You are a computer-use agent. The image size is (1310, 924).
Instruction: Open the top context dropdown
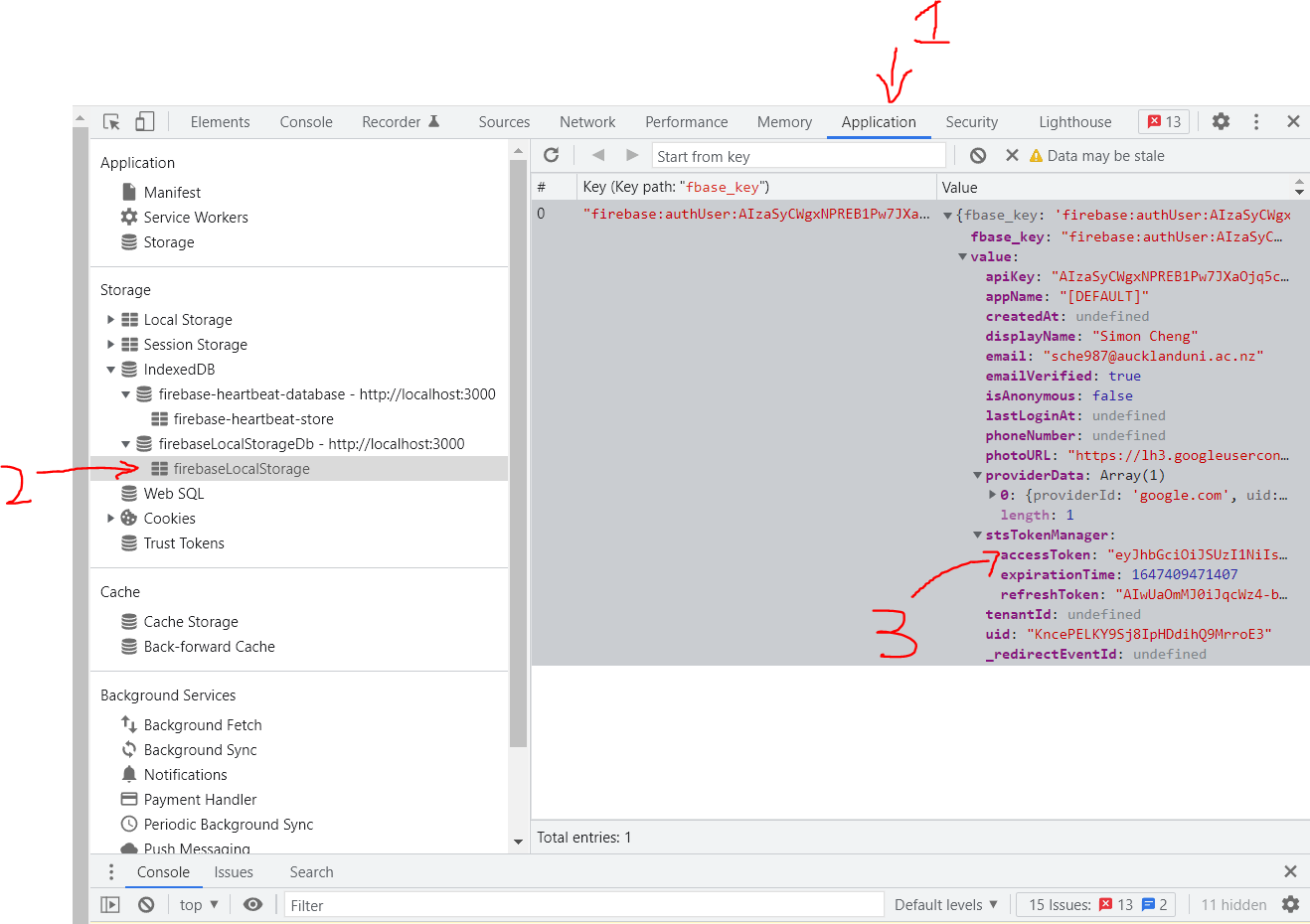pyautogui.click(x=199, y=904)
